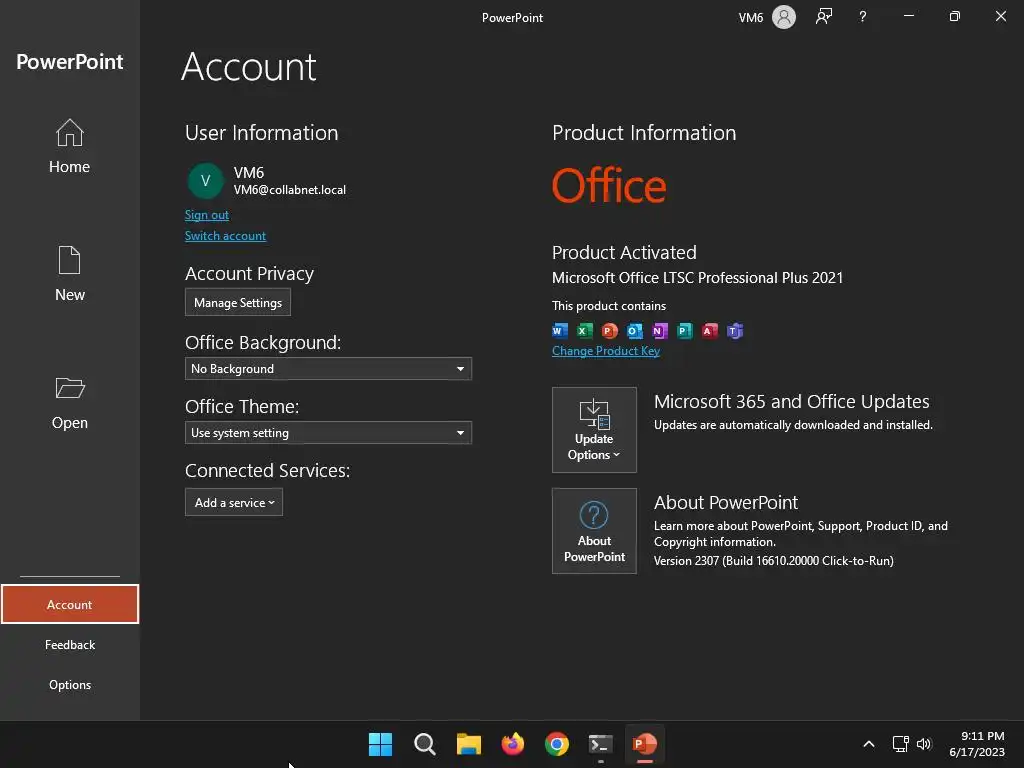Click the Excel product icon
The image size is (1024, 768).
pyautogui.click(x=584, y=330)
